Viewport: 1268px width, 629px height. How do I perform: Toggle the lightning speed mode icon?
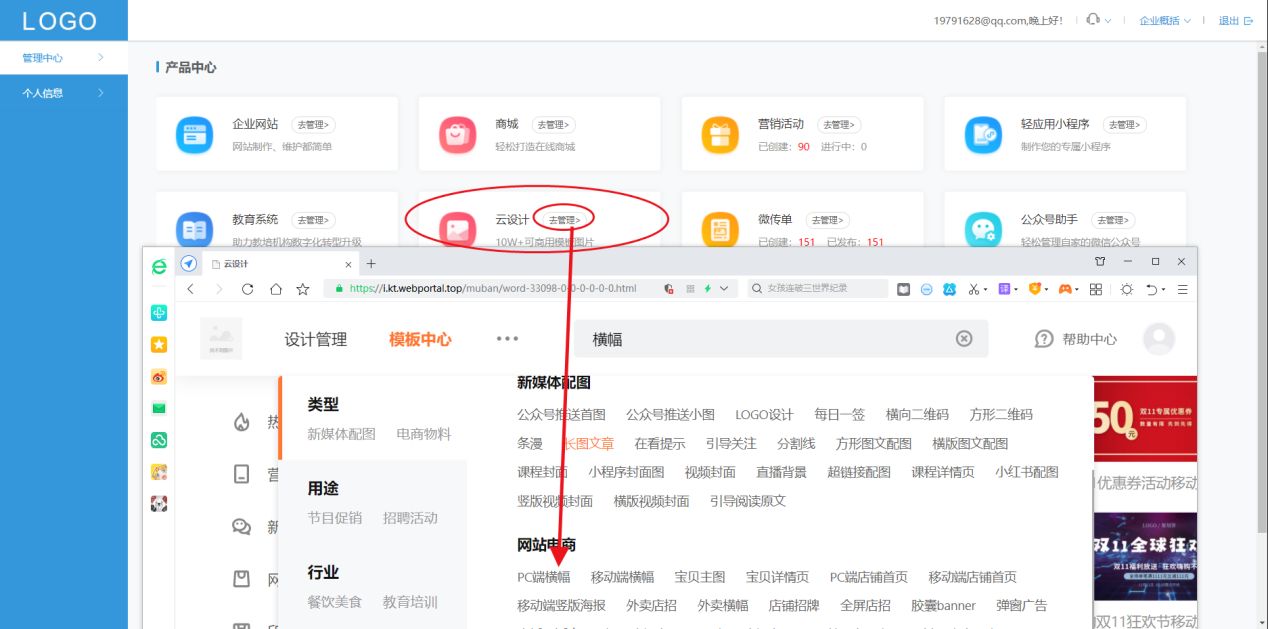[x=707, y=288]
